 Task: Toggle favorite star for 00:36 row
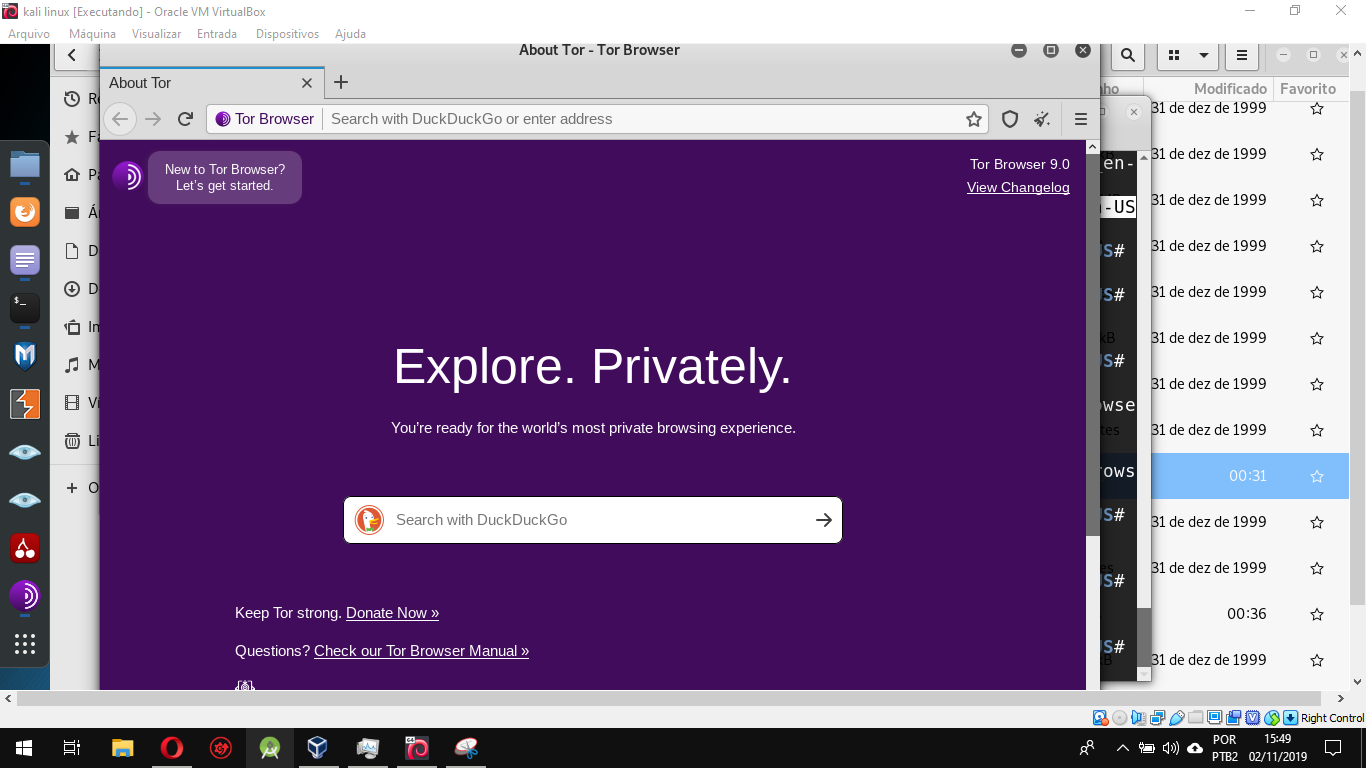[1317, 614]
